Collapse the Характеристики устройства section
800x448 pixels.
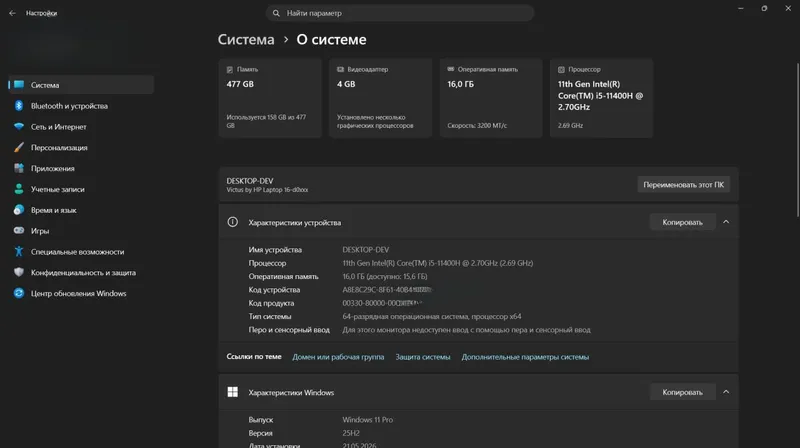pyautogui.click(x=726, y=222)
